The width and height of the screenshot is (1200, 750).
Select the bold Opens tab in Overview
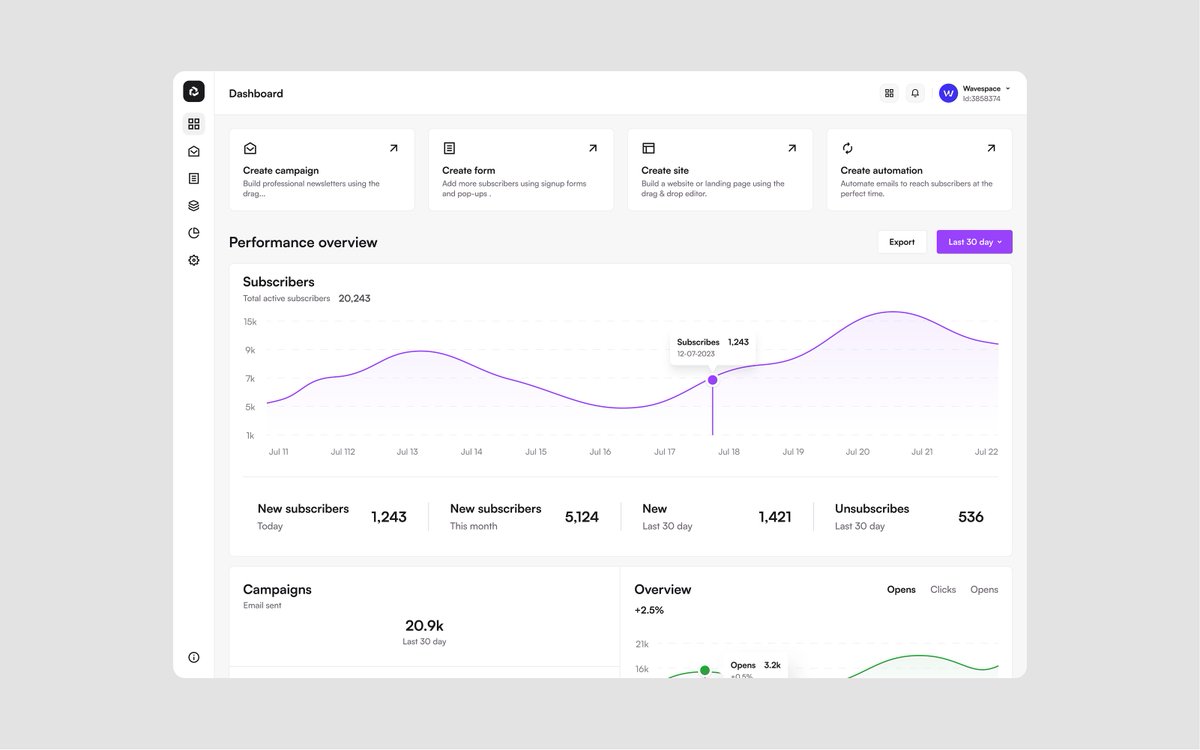pyautogui.click(x=901, y=590)
